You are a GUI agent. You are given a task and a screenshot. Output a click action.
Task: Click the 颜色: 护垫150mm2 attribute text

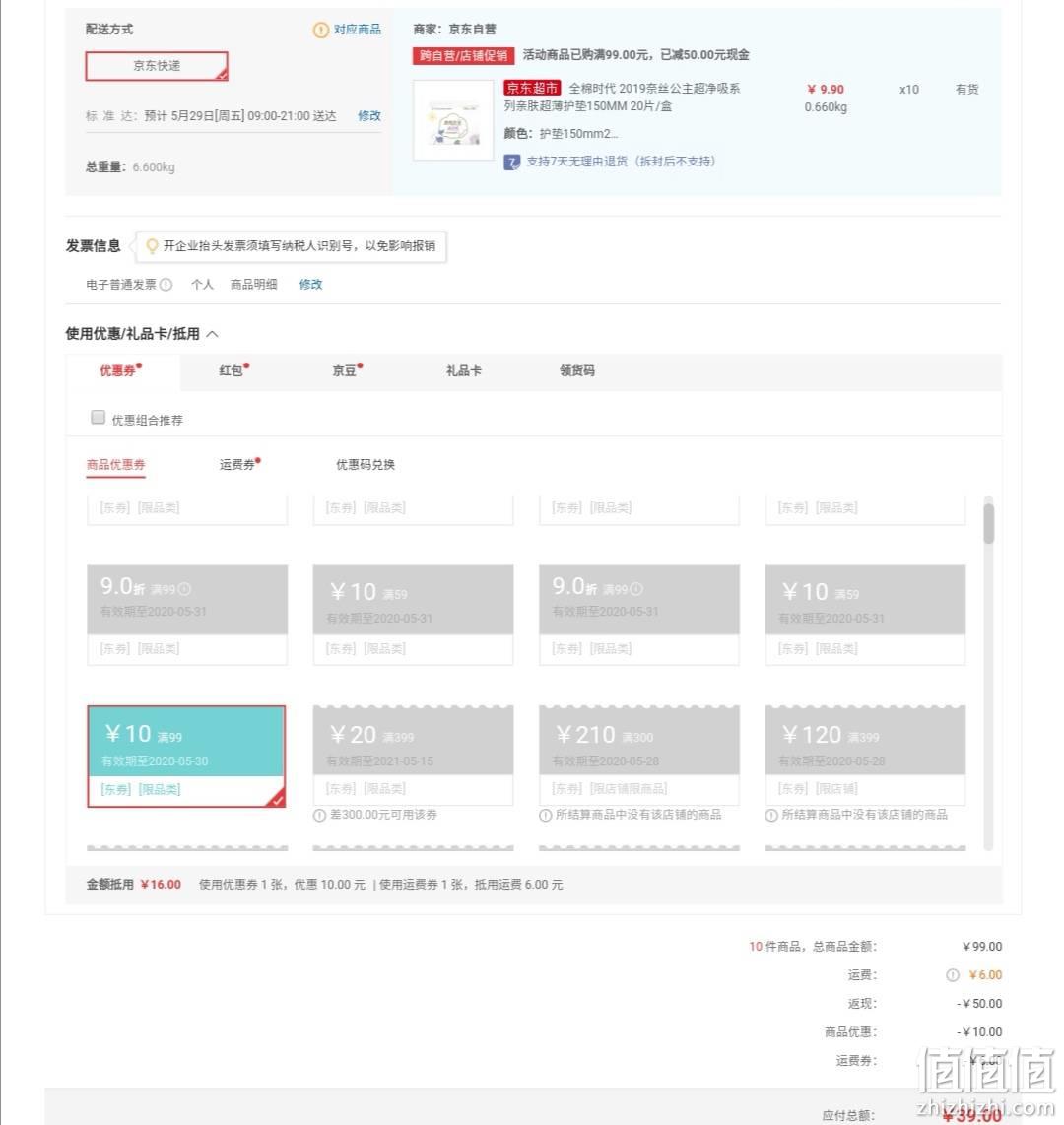pyautogui.click(x=561, y=134)
